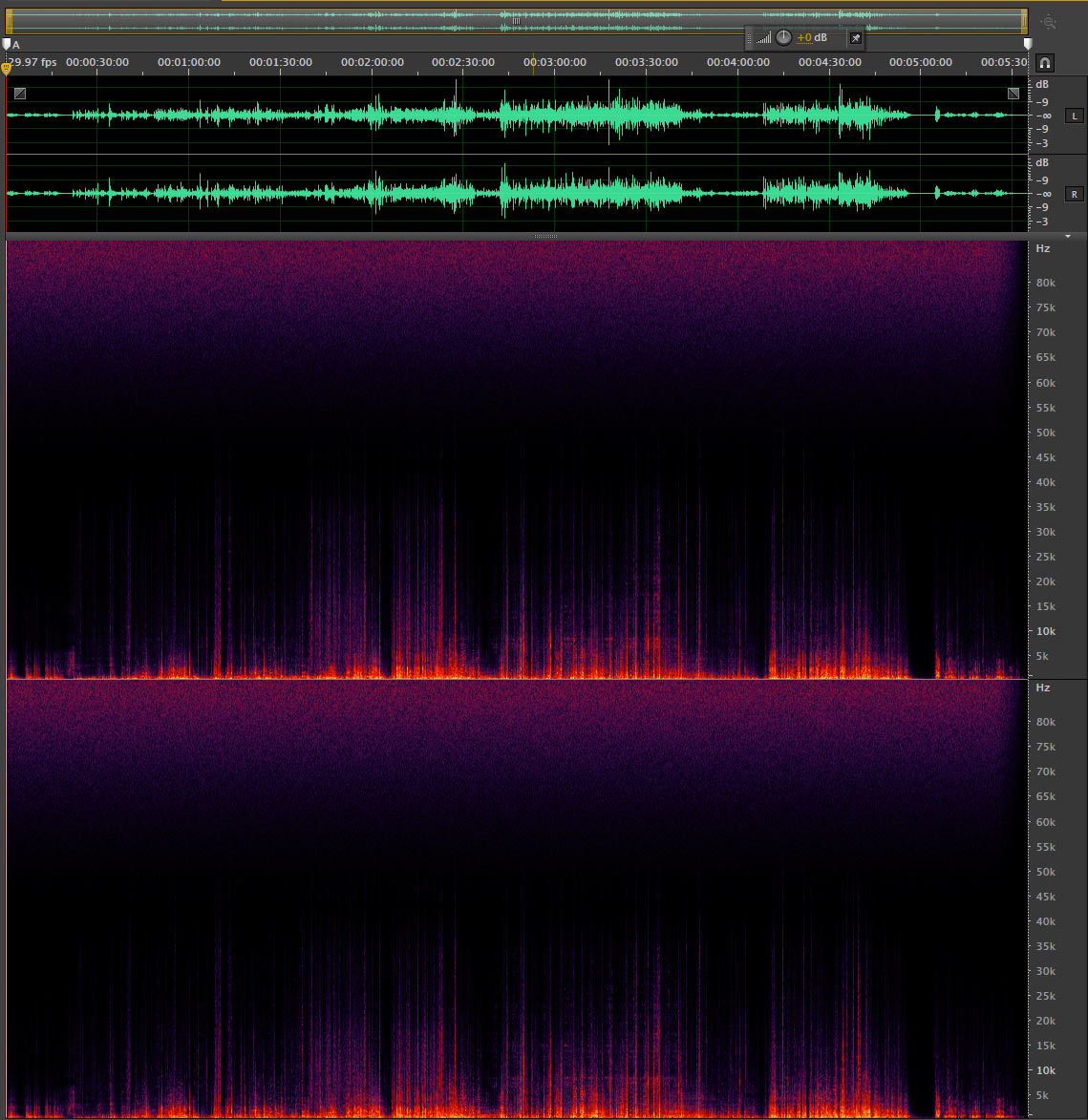The width and height of the screenshot is (1088, 1120).
Task: Click the left edge handle of the zoom navigator
Action: [x=10, y=21]
